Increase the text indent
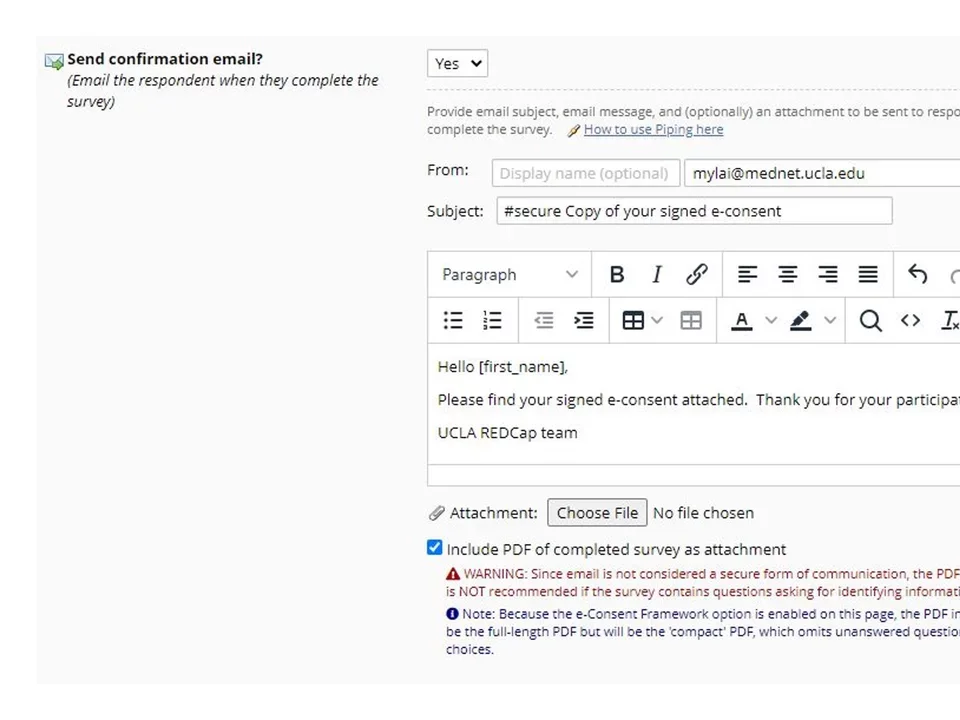 (x=584, y=320)
